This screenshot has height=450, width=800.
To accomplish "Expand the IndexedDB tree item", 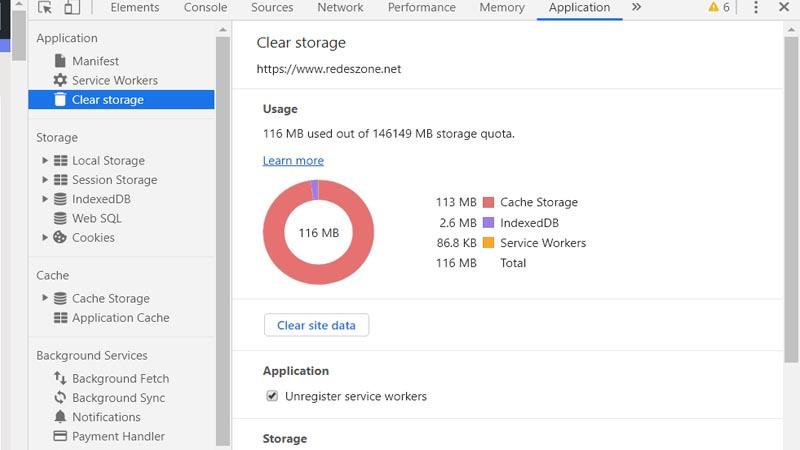I will [45, 199].
